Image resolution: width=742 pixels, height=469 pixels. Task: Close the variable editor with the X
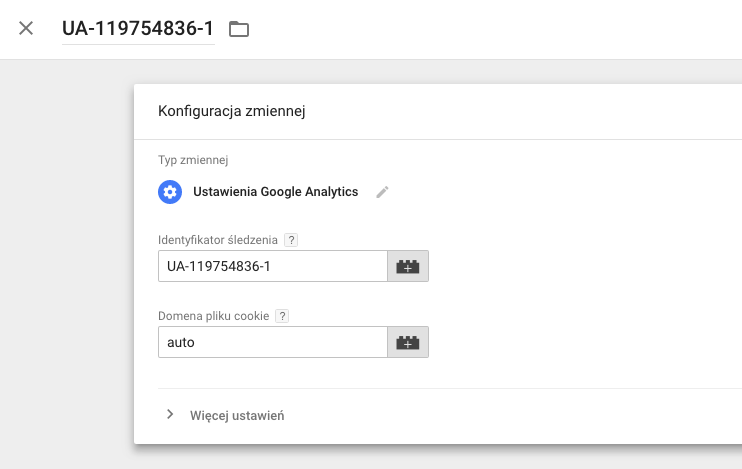tap(27, 28)
